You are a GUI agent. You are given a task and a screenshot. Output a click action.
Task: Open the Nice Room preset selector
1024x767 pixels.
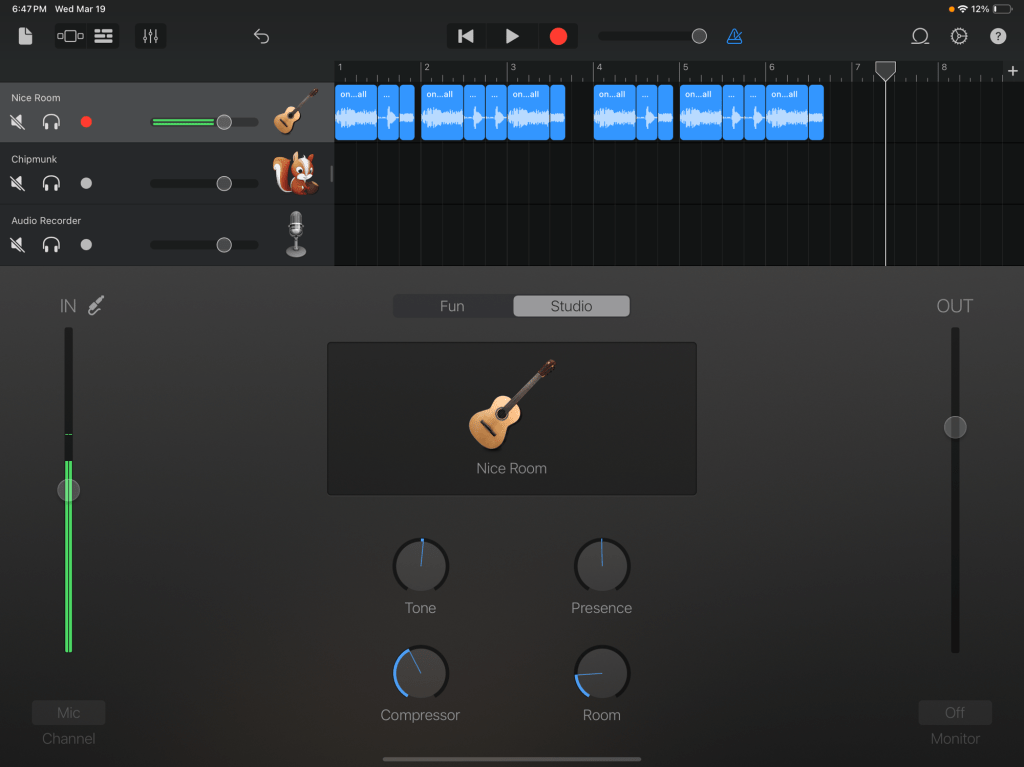coord(511,418)
